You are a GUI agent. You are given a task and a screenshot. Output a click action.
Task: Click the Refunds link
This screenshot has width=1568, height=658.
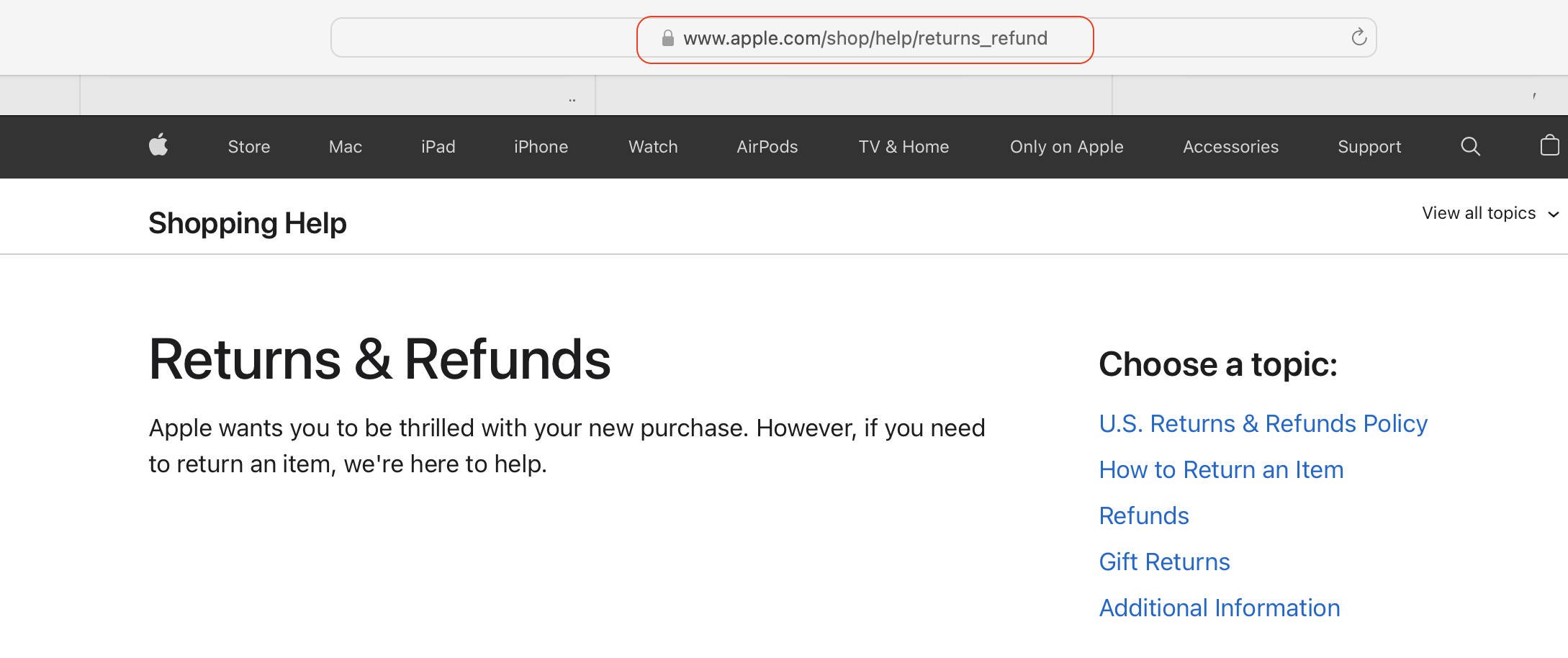[x=1143, y=515]
